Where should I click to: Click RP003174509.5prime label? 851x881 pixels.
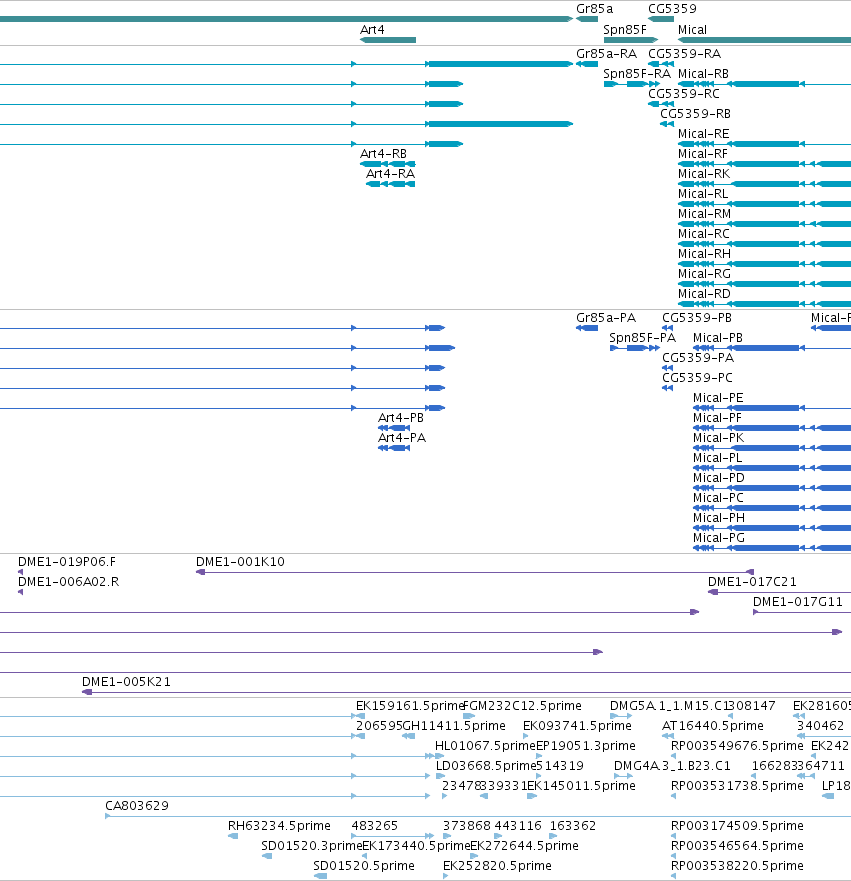coord(737,826)
